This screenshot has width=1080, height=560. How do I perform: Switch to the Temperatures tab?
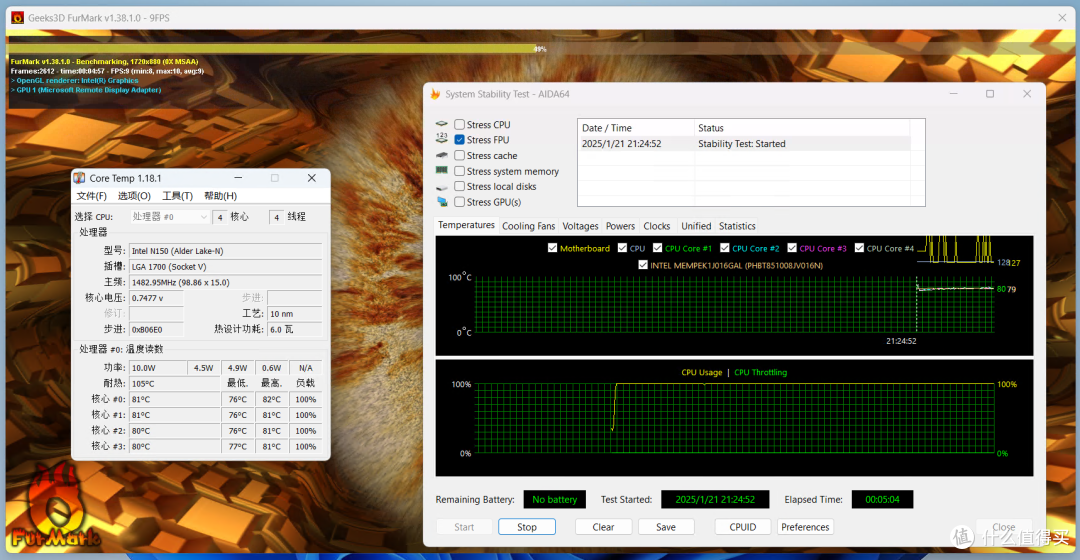click(x=466, y=225)
